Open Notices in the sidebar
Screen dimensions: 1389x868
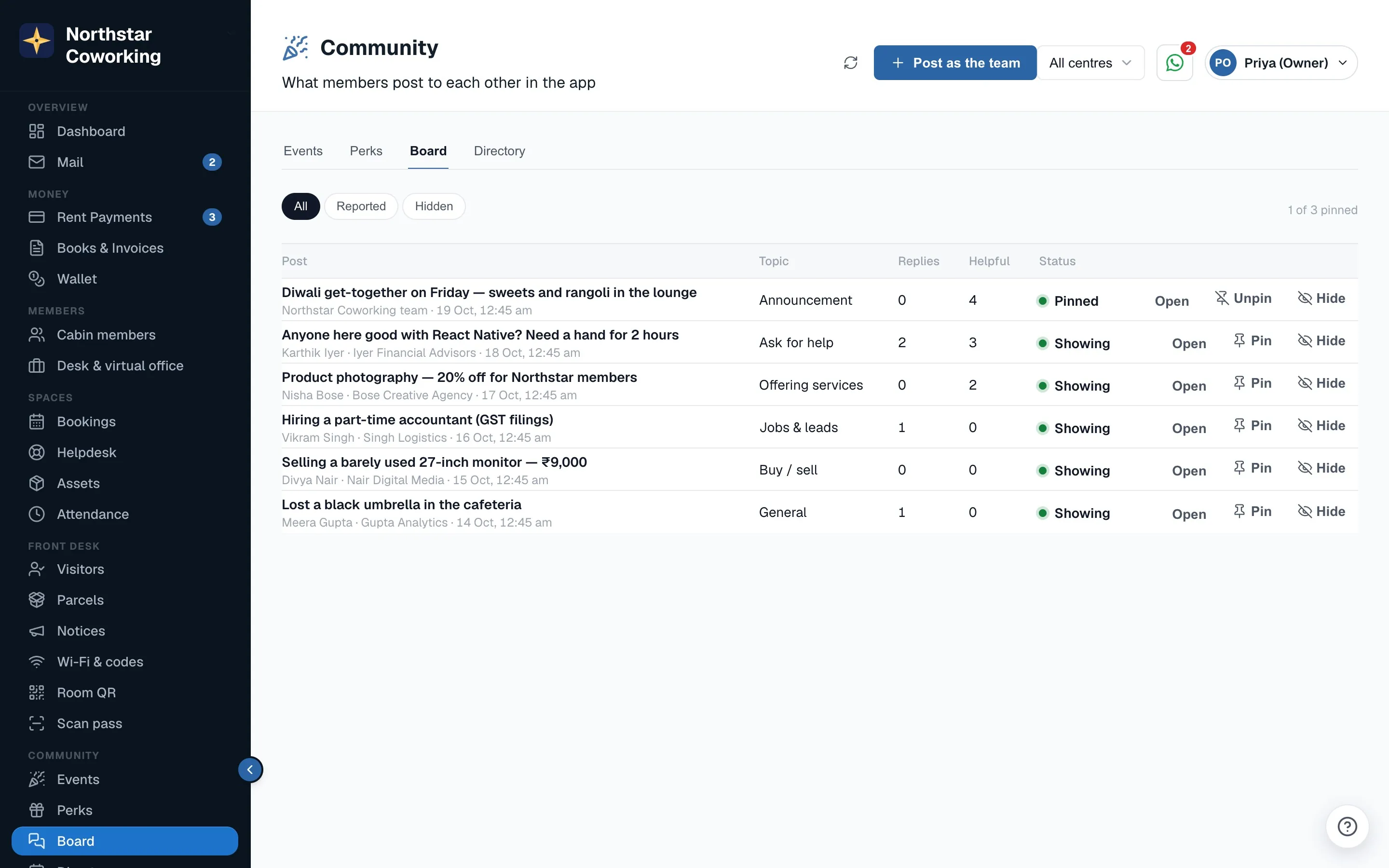pos(124,631)
